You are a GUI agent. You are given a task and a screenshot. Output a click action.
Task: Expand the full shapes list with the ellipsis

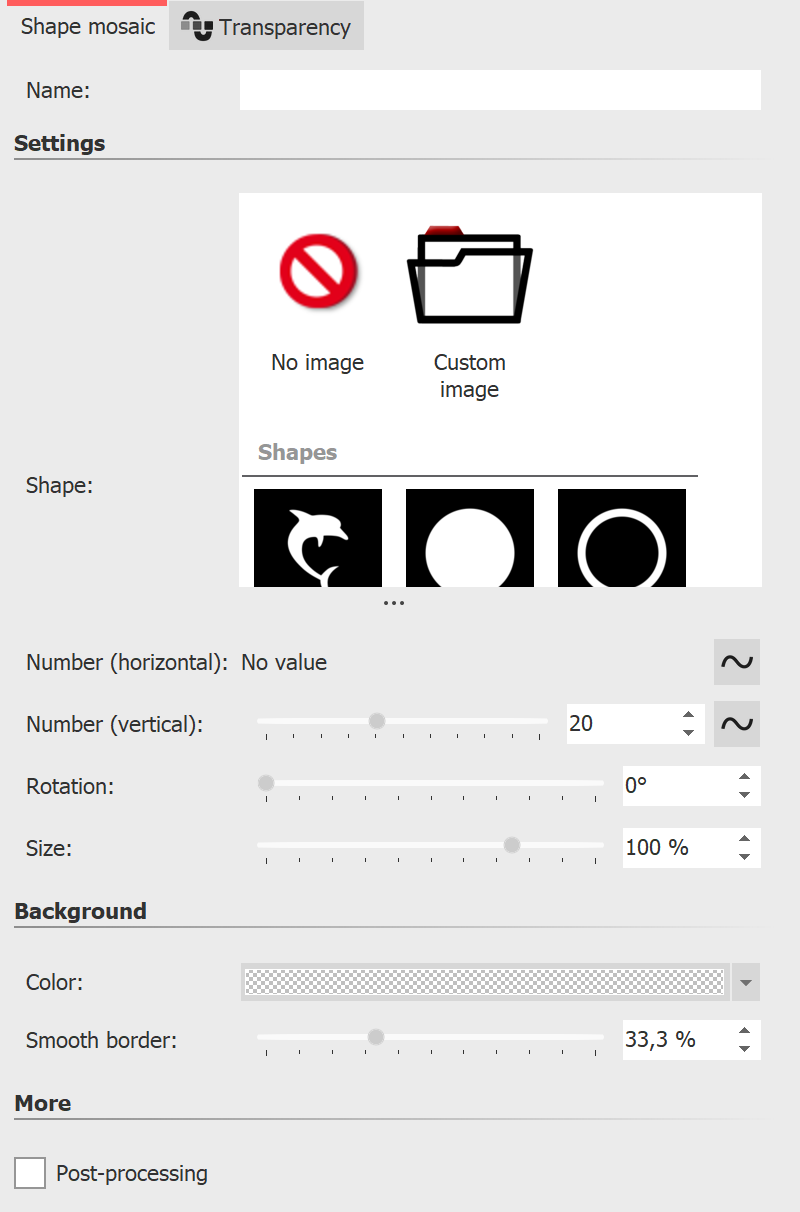tap(394, 601)
